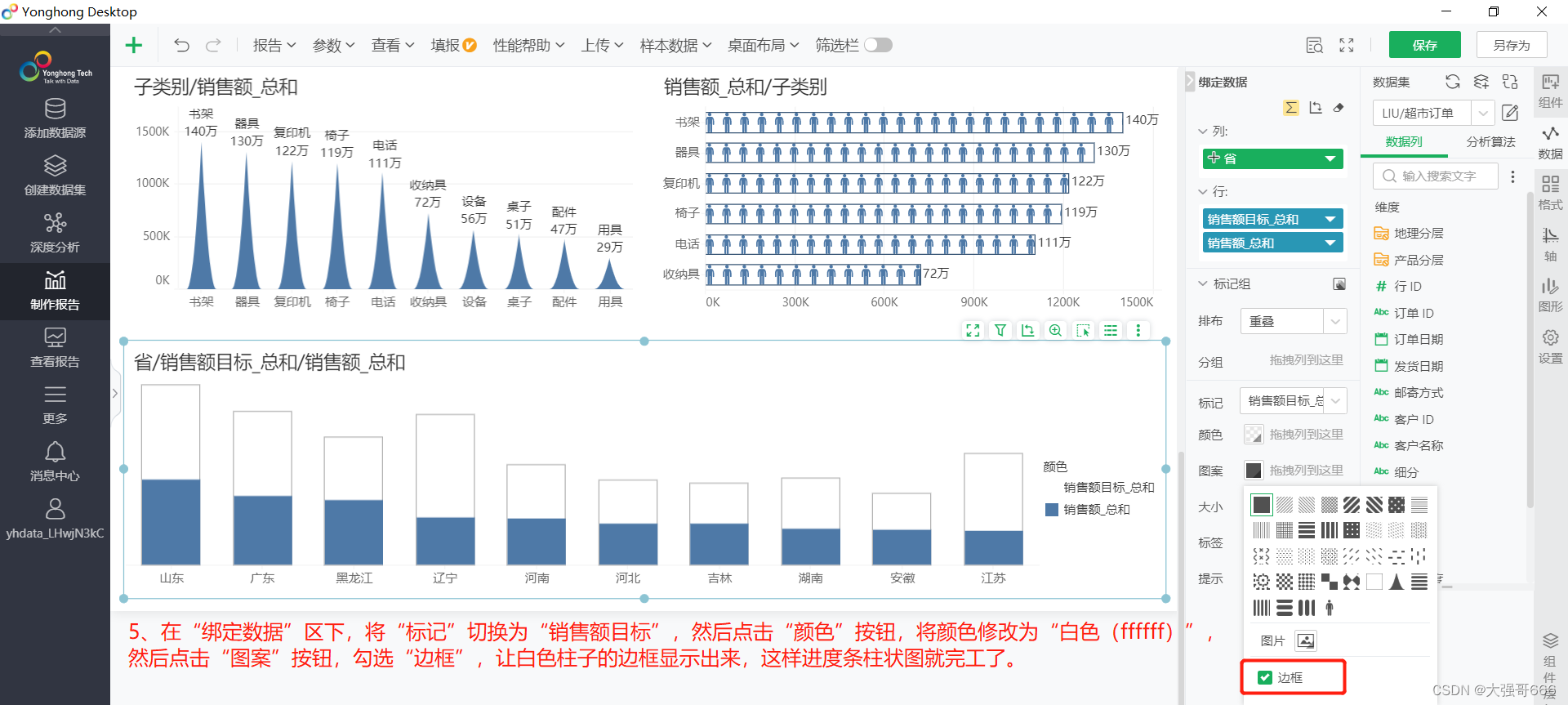This screenshot has width=1568, height=705.
Task: Open the 样本数据 menu
Action: [x=675, y=45]
